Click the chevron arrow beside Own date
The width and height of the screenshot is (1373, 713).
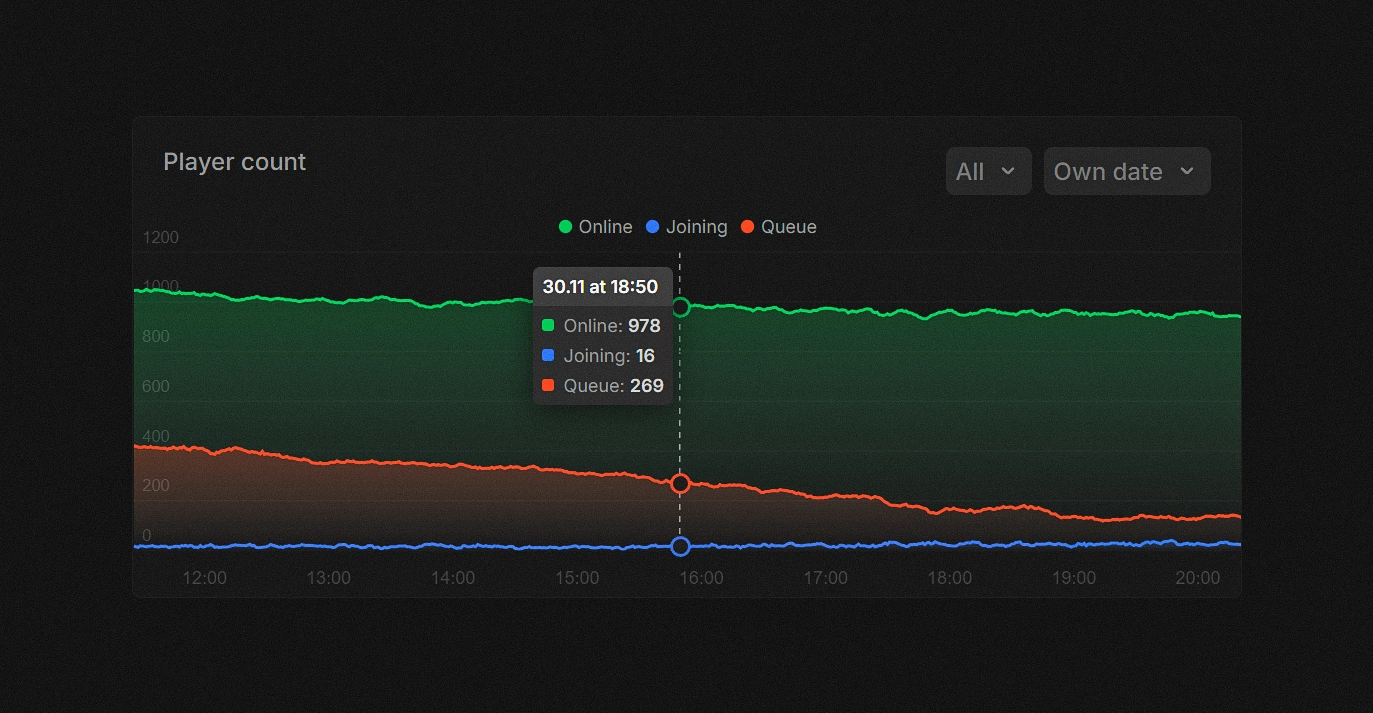(1187, 171)
